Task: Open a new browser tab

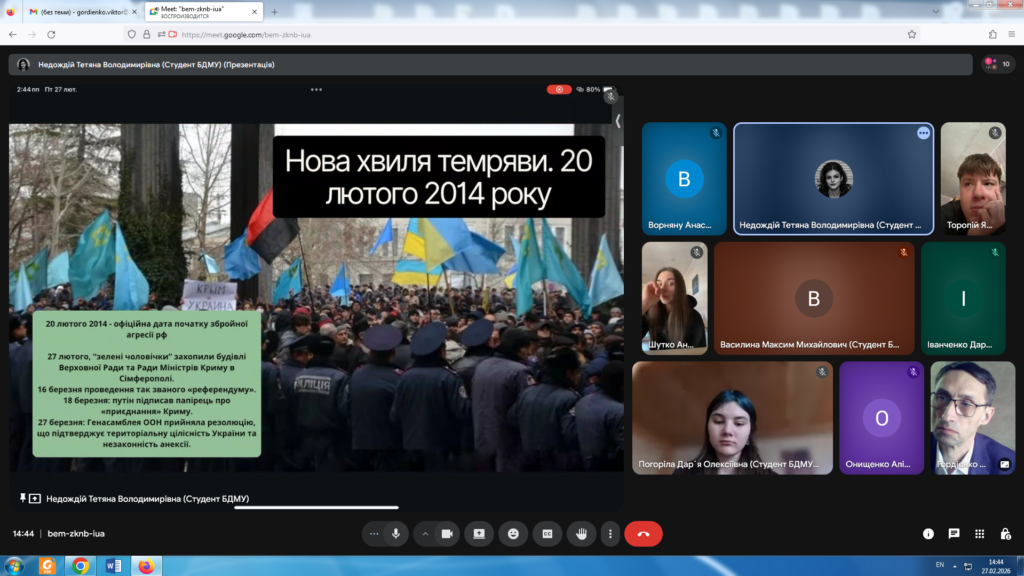Action: 275,11
